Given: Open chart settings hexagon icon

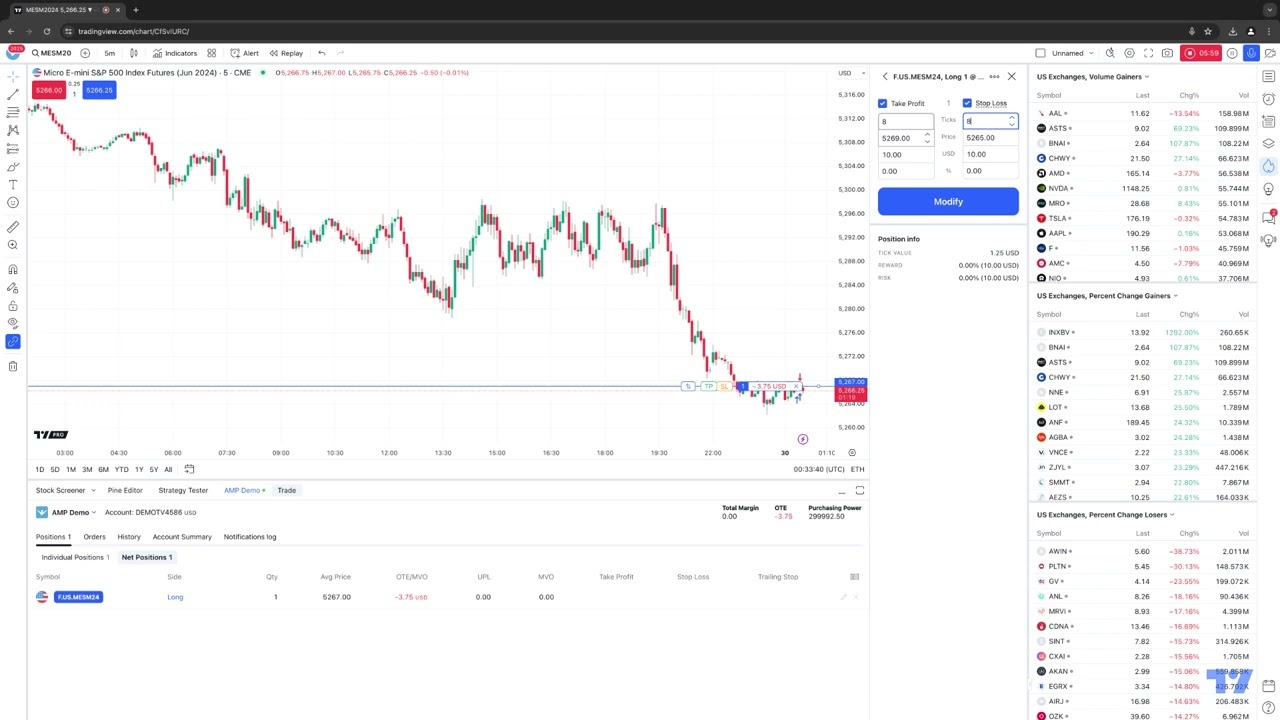Looking at the screenshot, I should tap(1129, 53).
